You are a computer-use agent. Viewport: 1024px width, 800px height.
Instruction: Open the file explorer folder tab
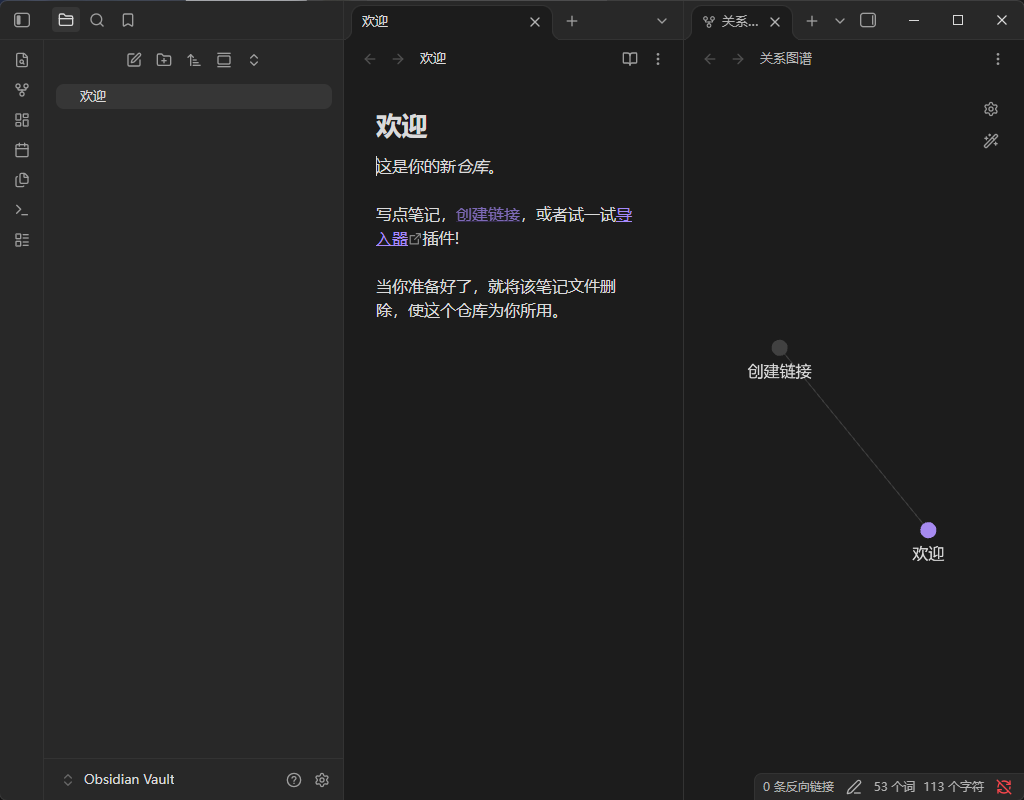coord(66,20)
